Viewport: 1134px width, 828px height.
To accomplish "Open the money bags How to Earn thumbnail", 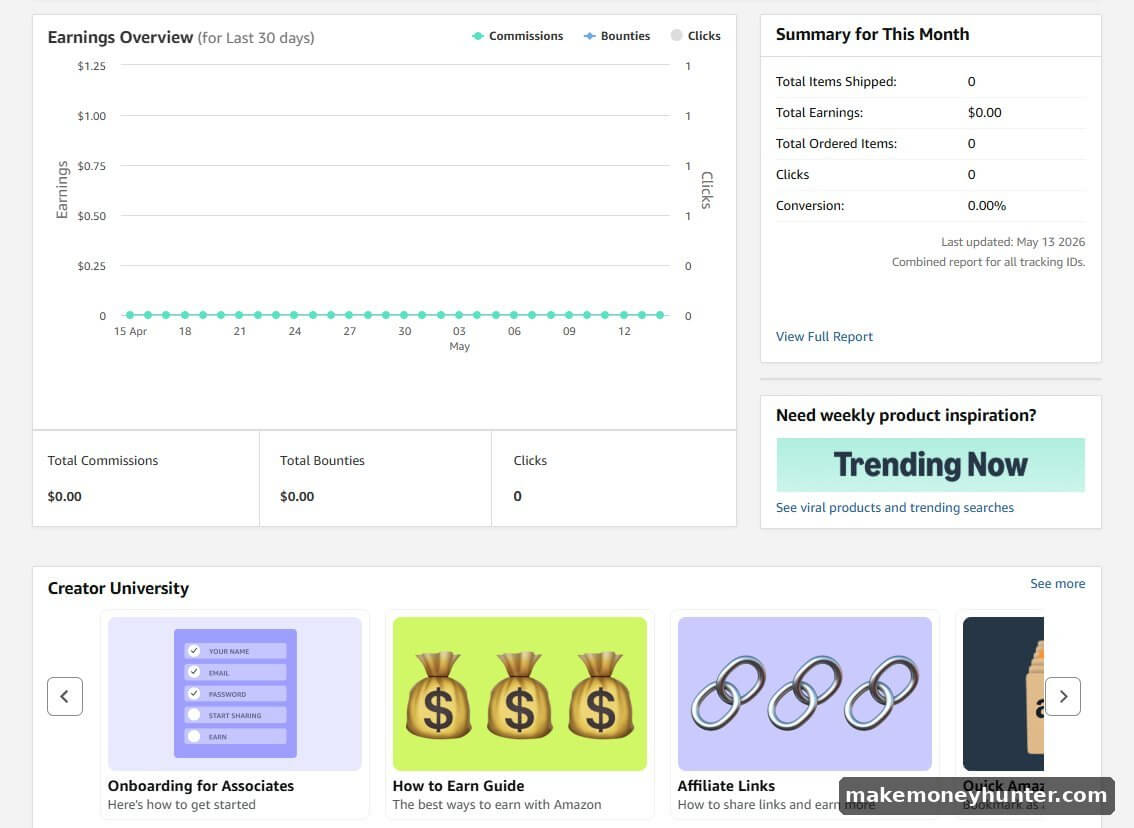I will click(519, 693).
